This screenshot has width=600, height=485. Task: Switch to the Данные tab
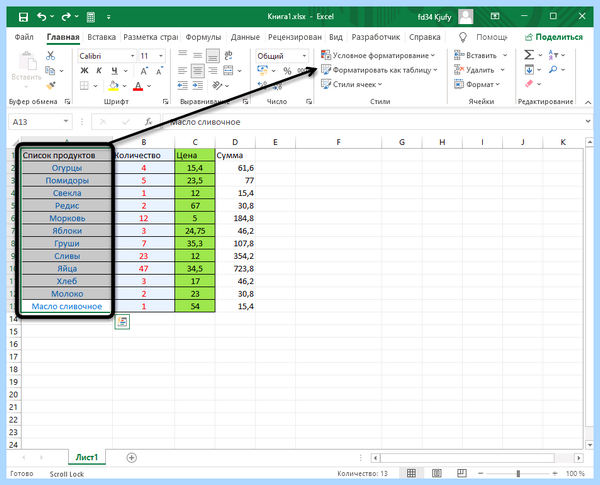pos(245,37)
